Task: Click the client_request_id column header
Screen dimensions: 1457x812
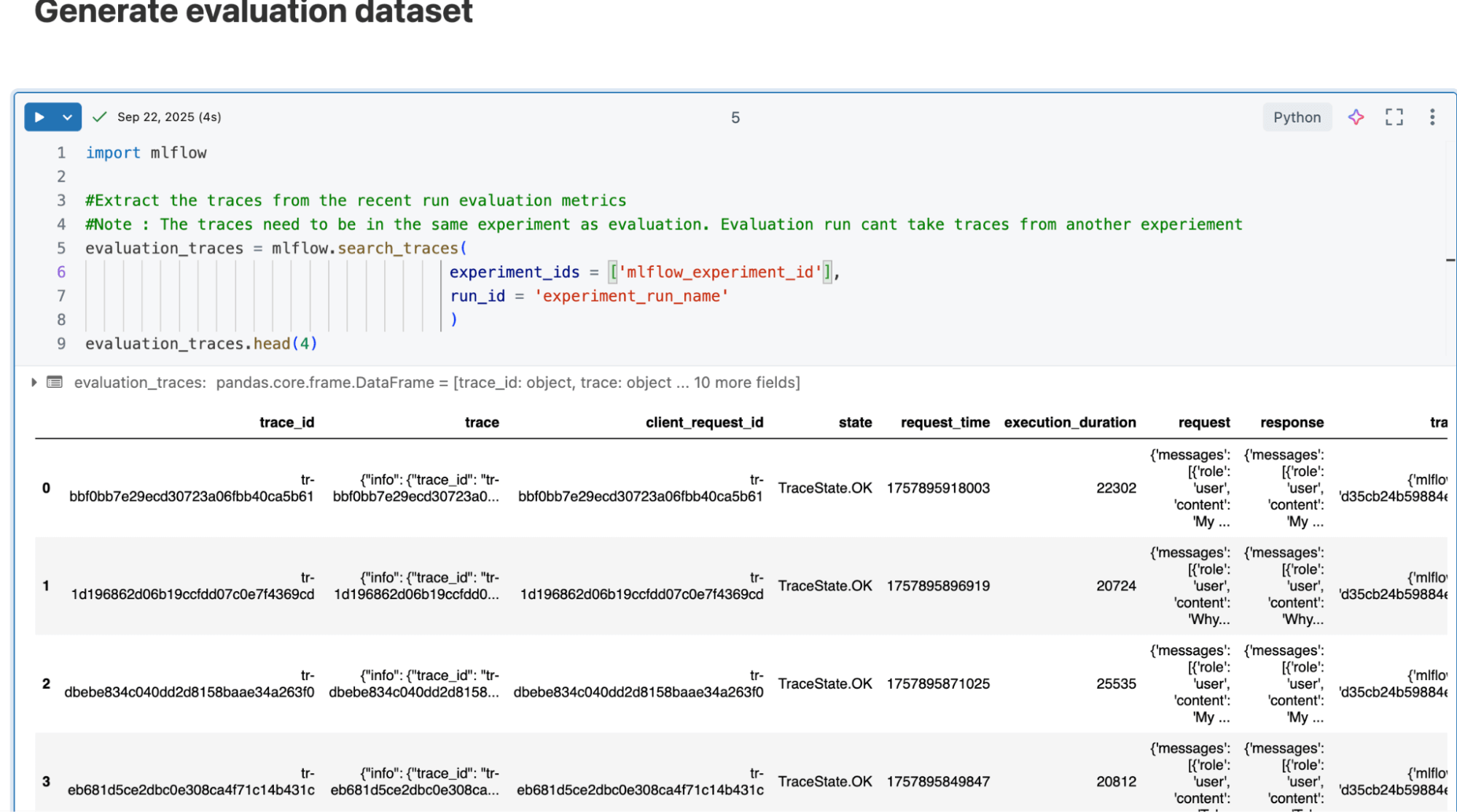Action: pyautogui.click(x=704, y=423)
